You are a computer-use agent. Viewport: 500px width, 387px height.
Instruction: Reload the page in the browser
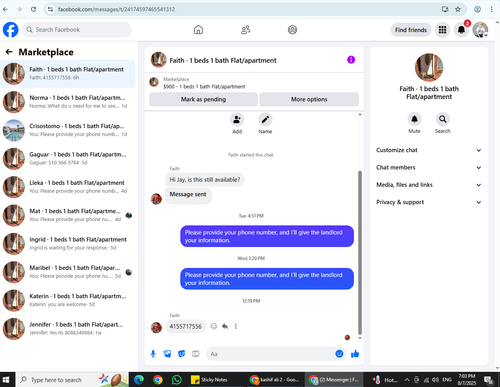[33, 9]
